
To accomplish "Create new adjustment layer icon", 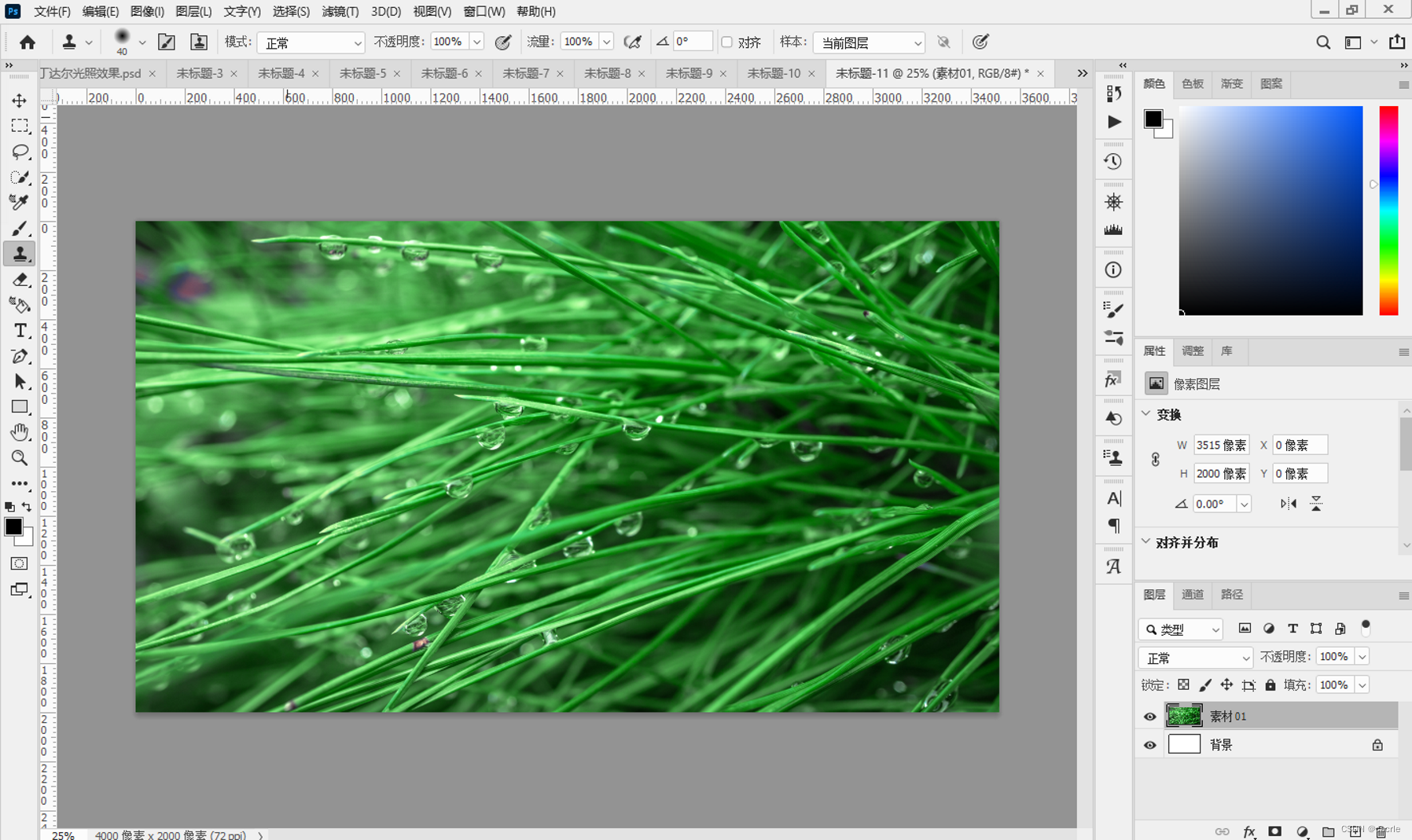I will point(1302,831).
